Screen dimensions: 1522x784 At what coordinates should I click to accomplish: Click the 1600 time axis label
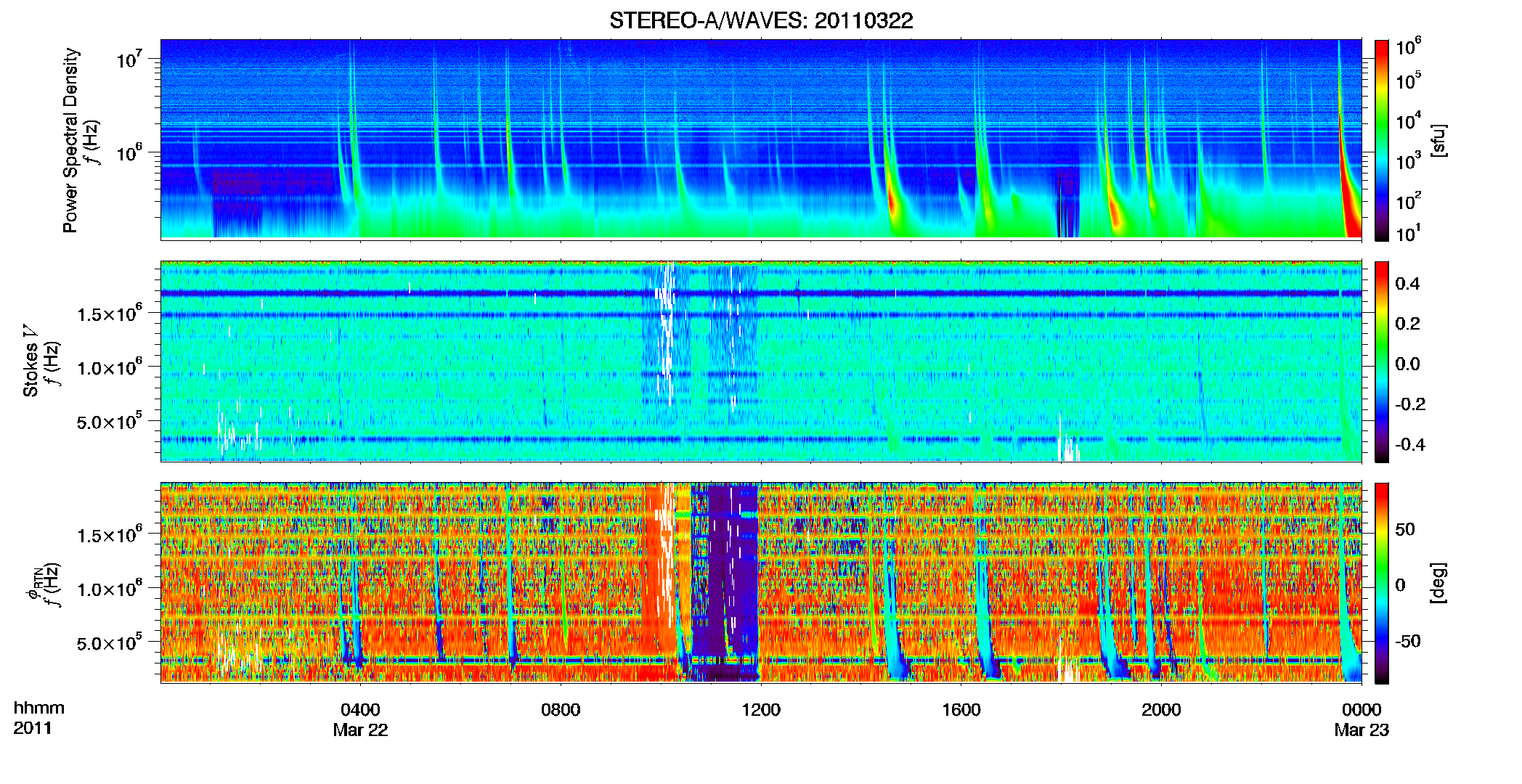pos(961,709)
